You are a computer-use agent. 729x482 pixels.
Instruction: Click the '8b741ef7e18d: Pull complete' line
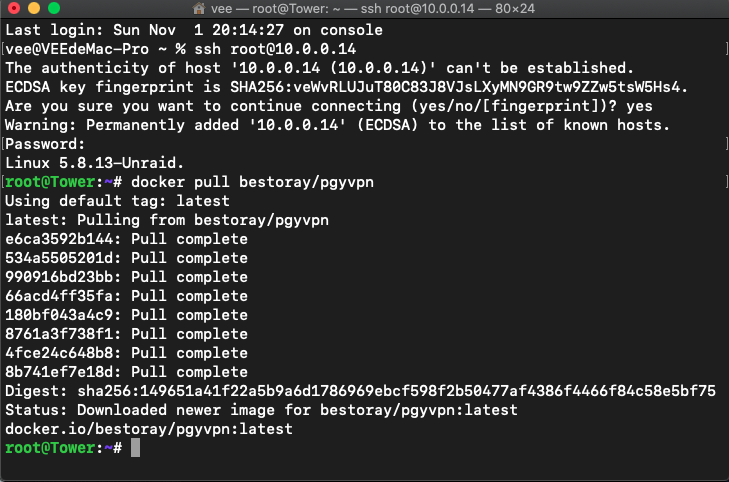coord(126,372)
